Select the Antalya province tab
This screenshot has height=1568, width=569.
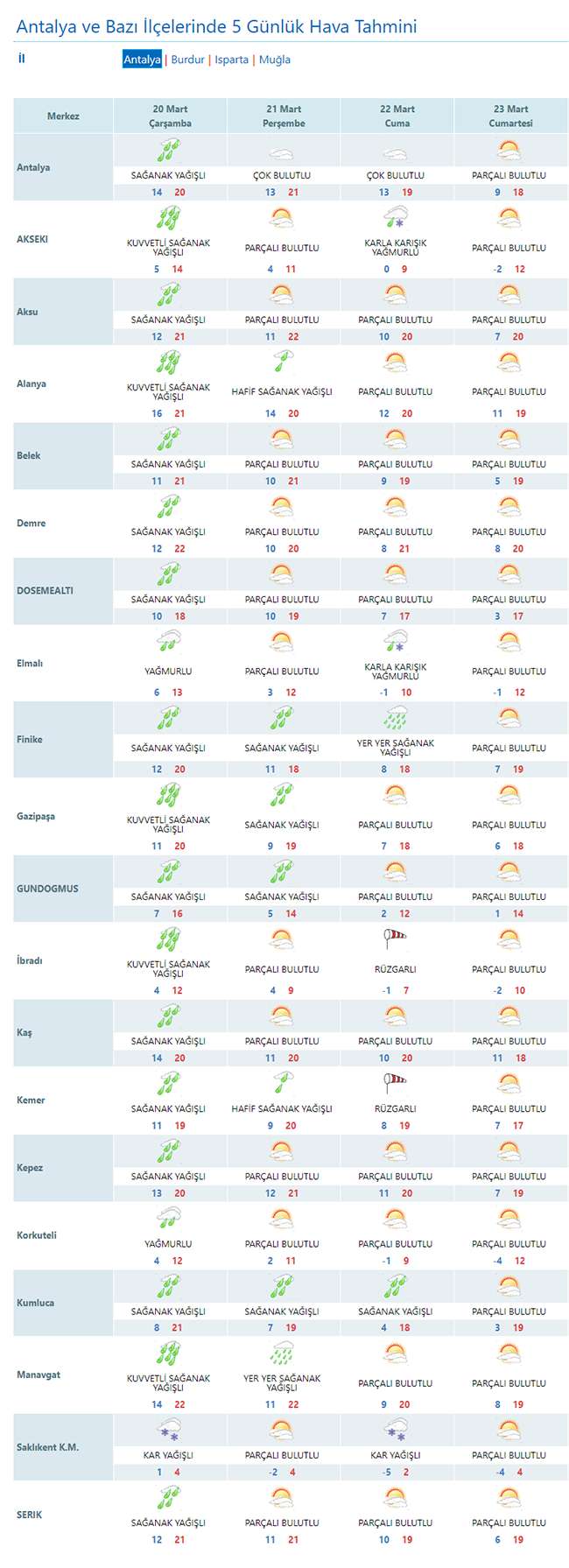(x=142, y=60)
